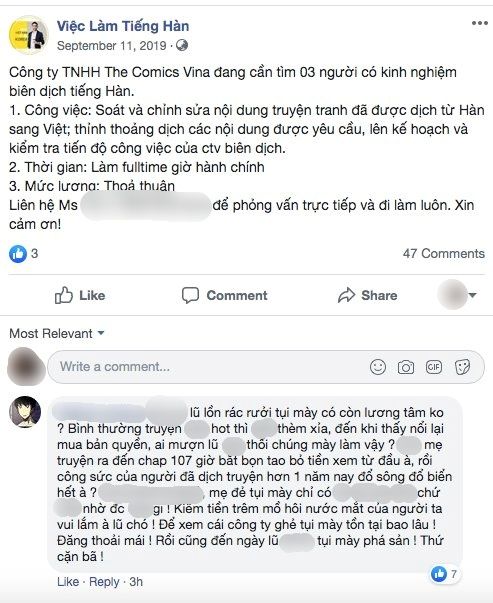Like the post by Việc Làm Tiếng Hàn
493x603 pixels.
pos(80,295)
